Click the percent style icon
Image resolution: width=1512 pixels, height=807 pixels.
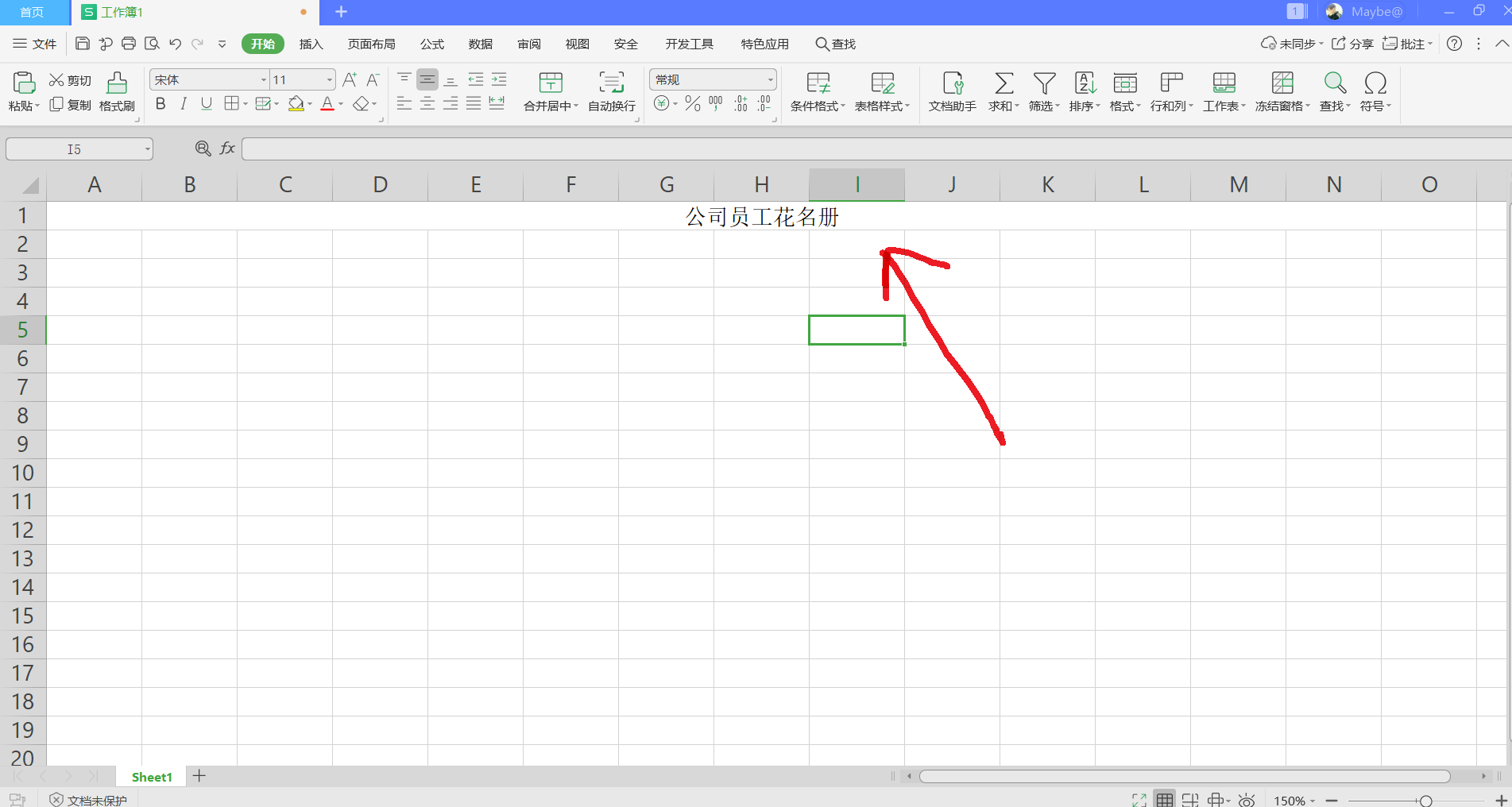tap(692, 103)
